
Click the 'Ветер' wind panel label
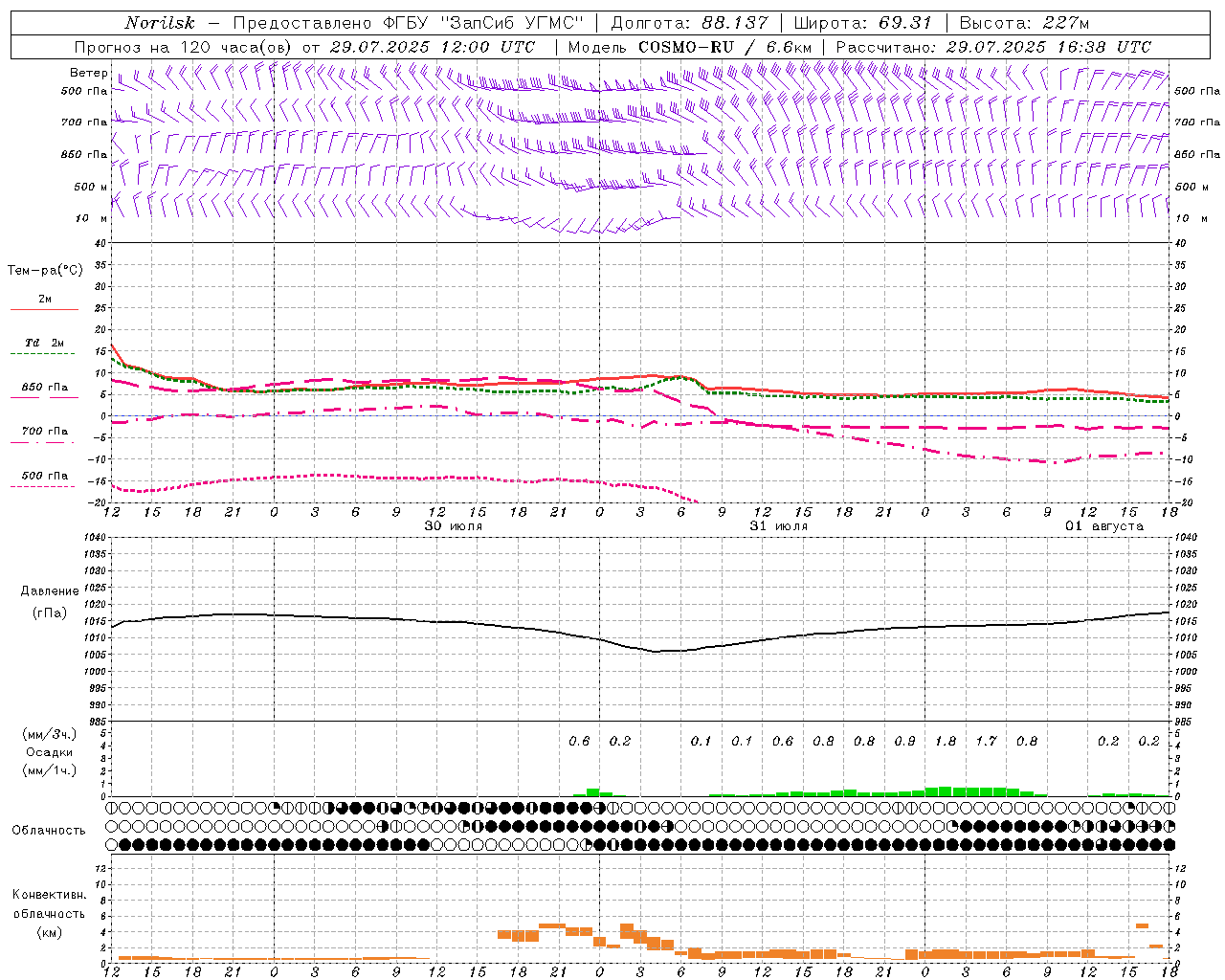click(x=88, y=73)
